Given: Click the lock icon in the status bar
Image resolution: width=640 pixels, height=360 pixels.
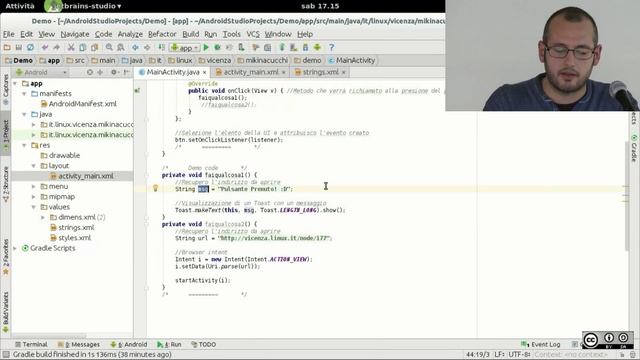Looking at the screenshot, I should 622,355.
